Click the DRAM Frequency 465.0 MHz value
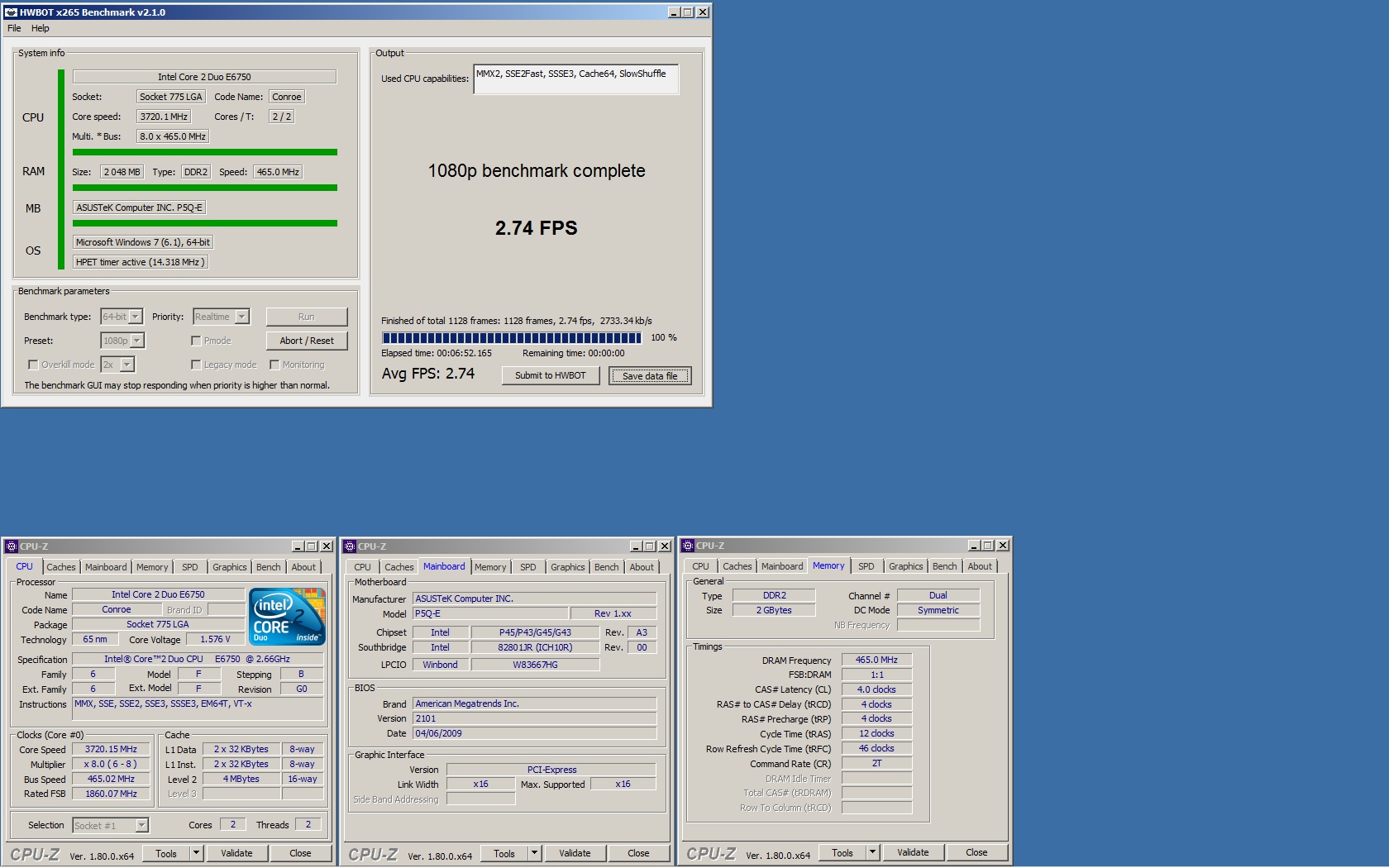The width and height of the screenshot is (1389, 868). 876,660
